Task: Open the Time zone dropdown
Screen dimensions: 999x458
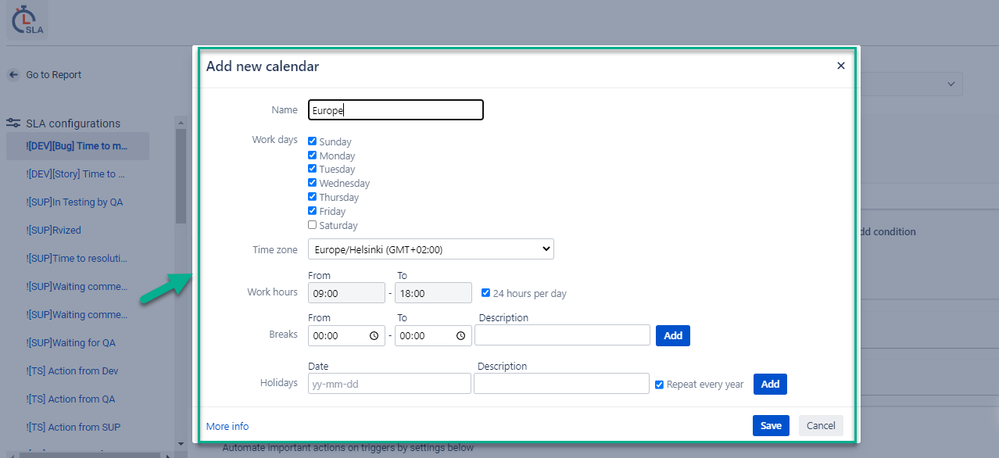Action: pos(431,249)
